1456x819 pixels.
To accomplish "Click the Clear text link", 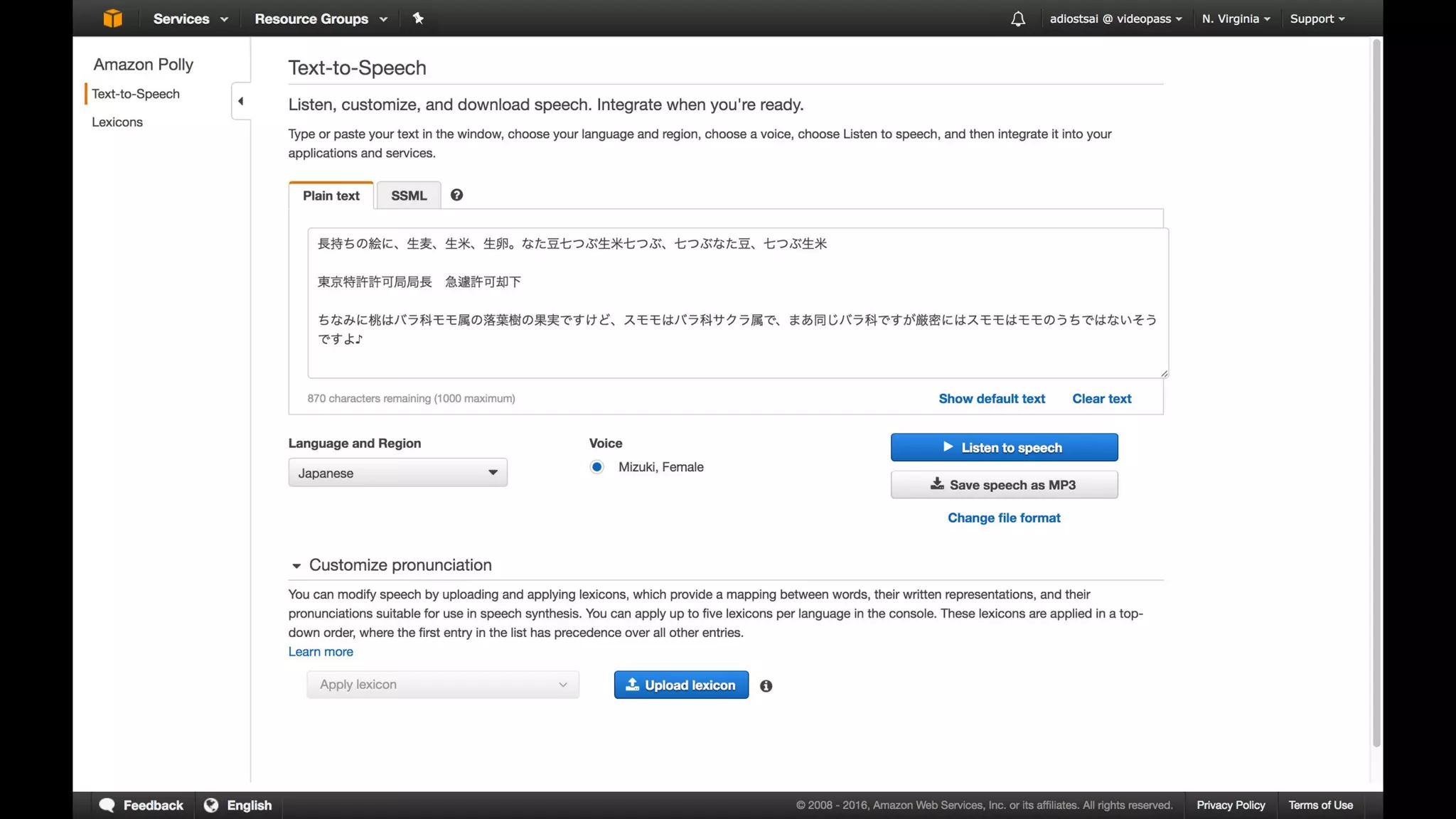I will coord(1101,399).
